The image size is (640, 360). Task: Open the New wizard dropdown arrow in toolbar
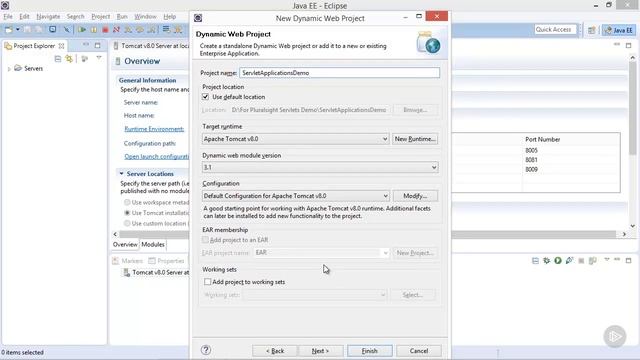click(18, 30)
